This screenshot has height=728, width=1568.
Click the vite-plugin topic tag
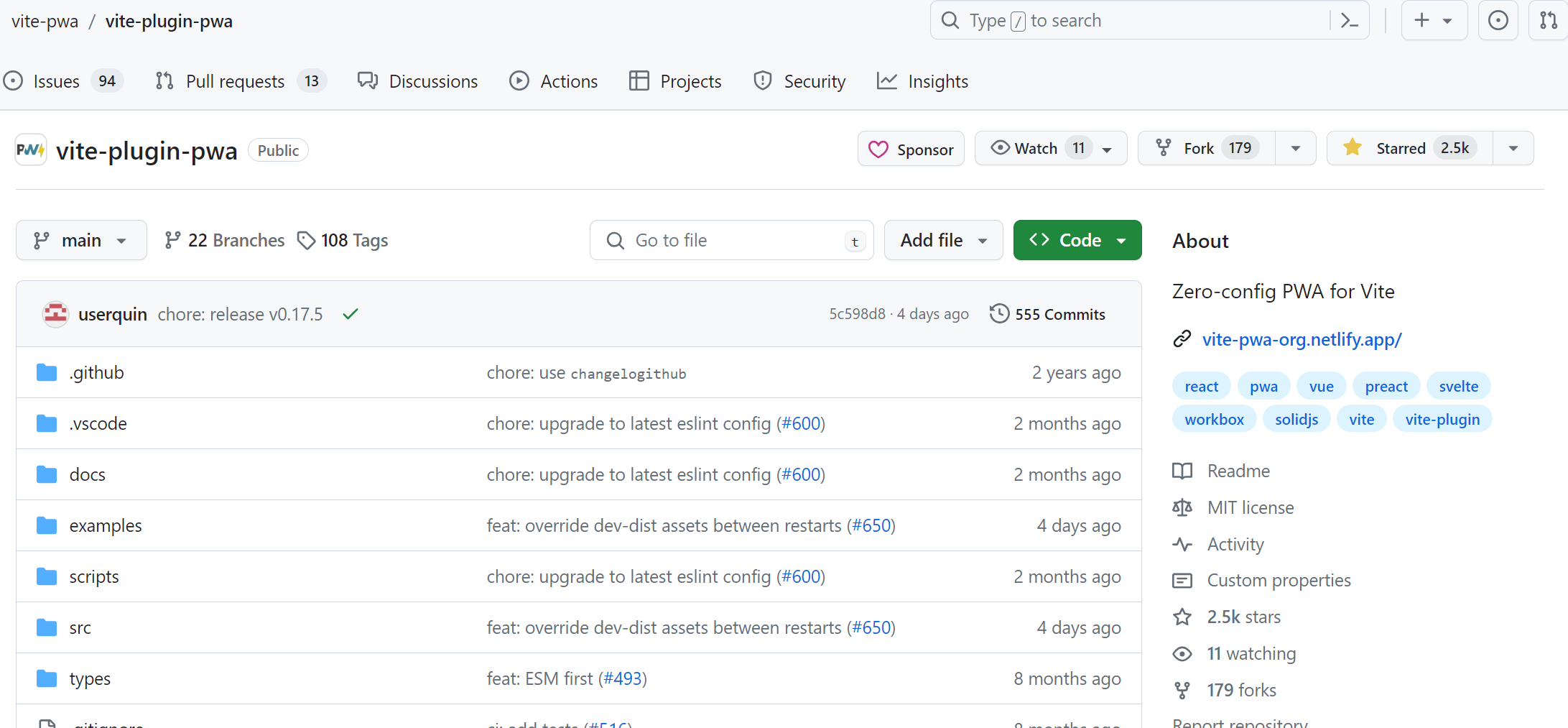1442,419
